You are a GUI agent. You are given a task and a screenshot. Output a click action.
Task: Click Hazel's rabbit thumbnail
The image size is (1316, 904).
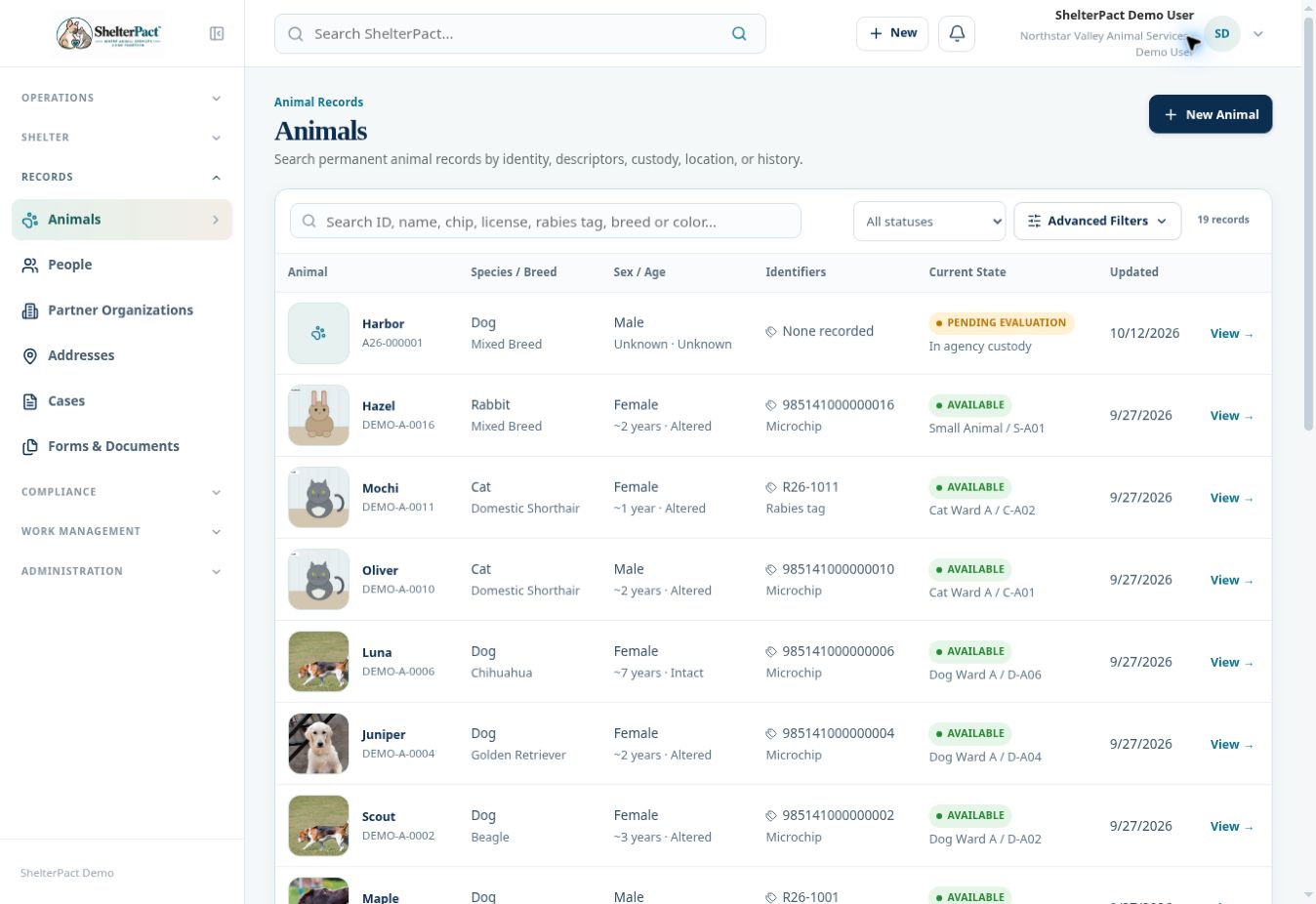(318, 415)
